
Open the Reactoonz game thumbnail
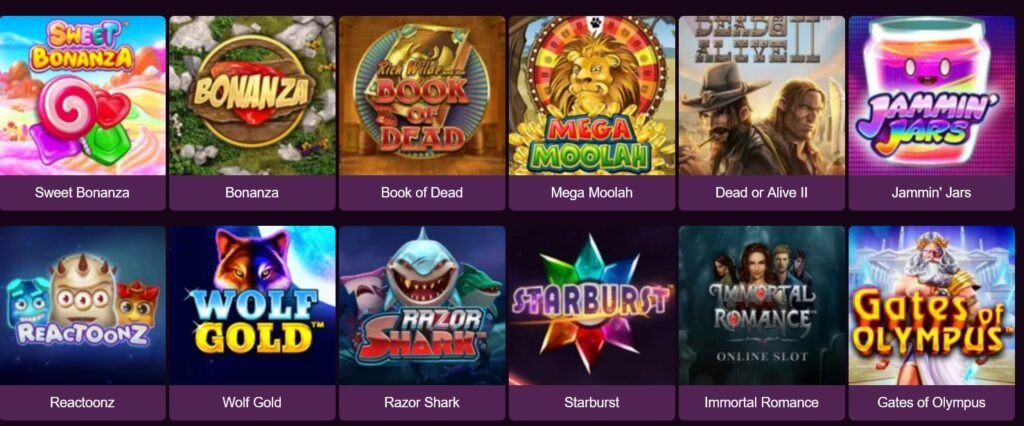tap(82, 306)
